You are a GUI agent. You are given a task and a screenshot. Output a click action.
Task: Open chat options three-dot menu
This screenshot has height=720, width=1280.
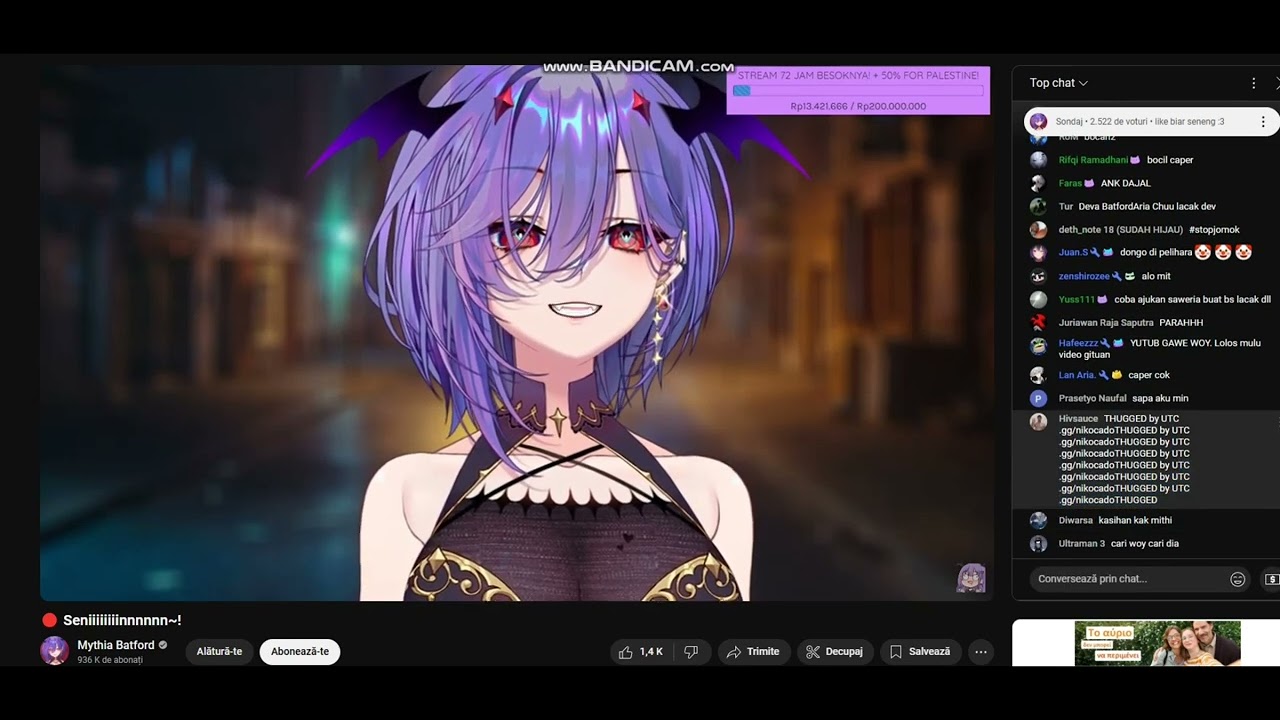coord(1253,84)
